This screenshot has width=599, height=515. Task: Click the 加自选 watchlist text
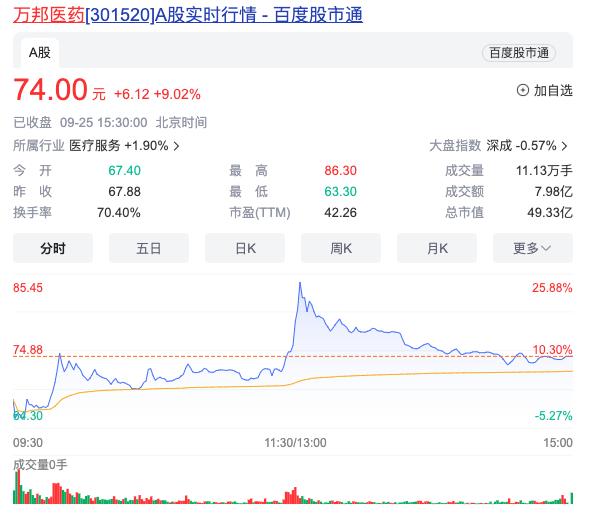coord(553,91)
